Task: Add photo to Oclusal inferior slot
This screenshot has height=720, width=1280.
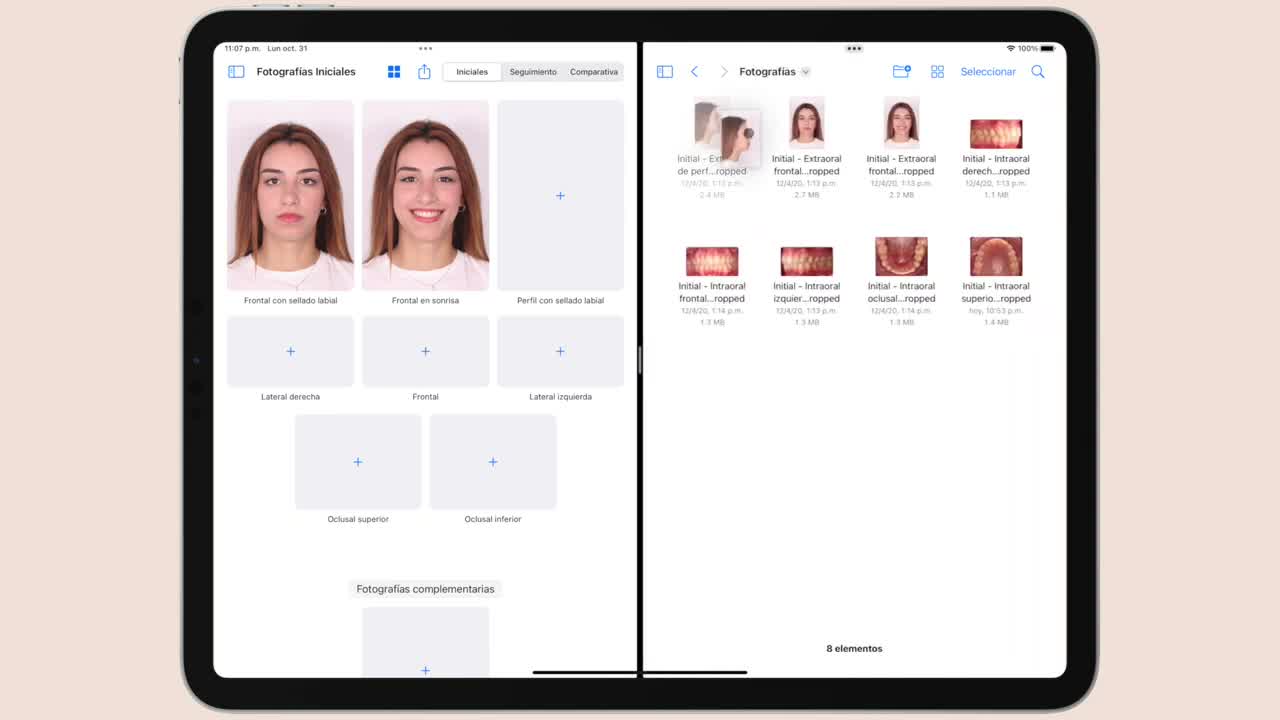Action: (493, 461)
